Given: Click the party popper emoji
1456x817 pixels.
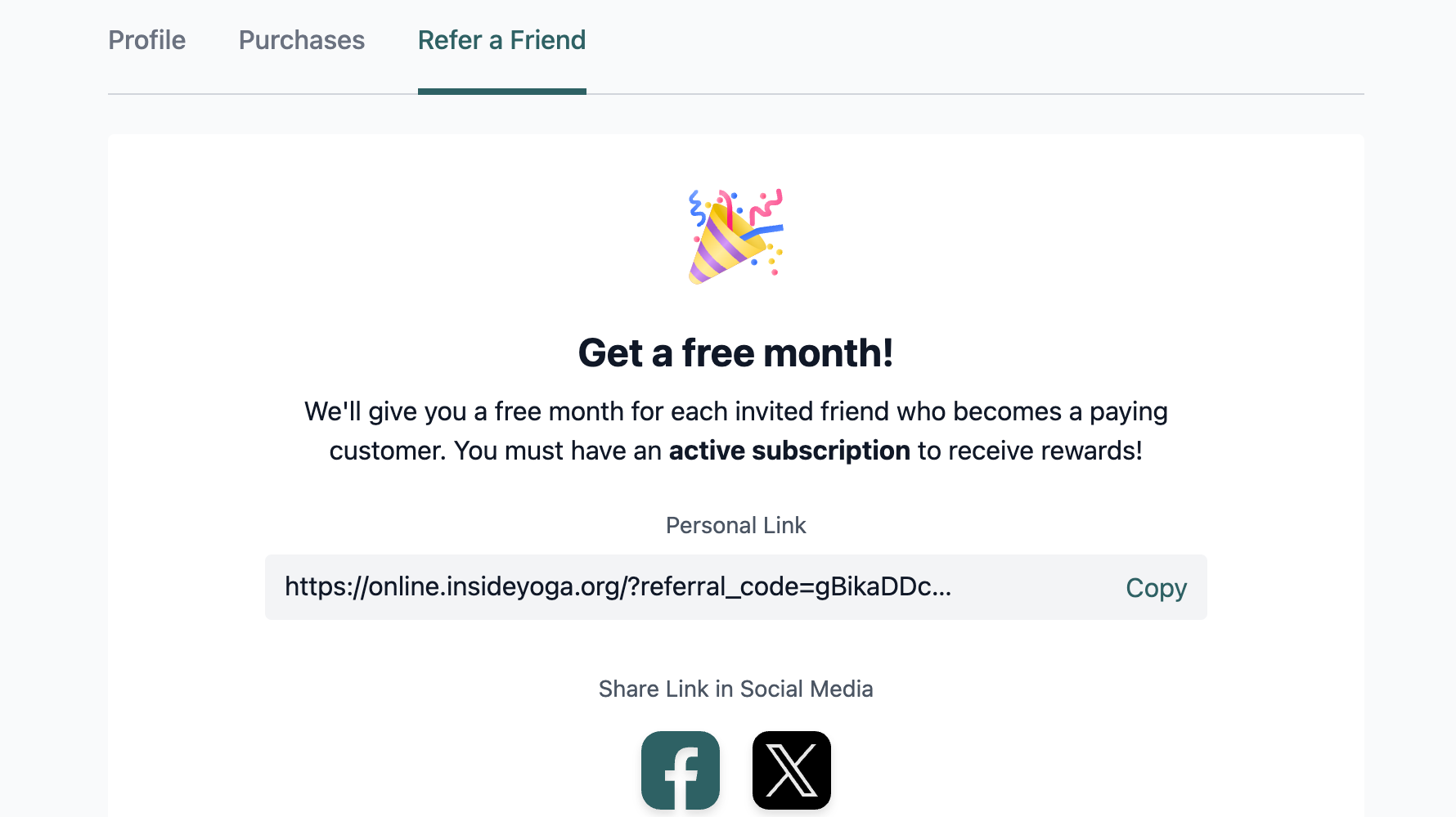Looking at the screenshot, I should 736,237.
